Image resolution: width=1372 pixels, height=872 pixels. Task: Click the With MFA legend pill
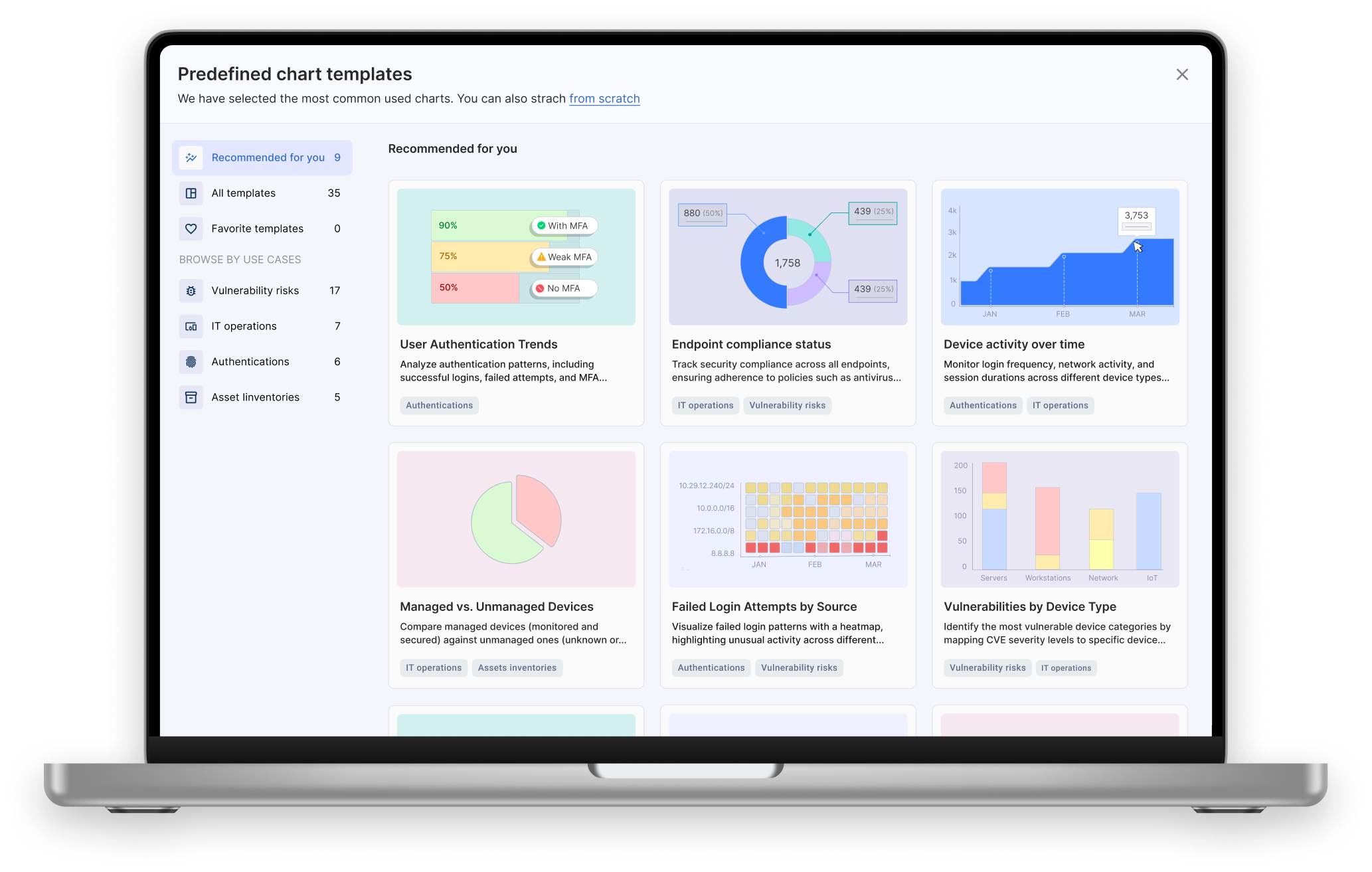click(564, 226)
